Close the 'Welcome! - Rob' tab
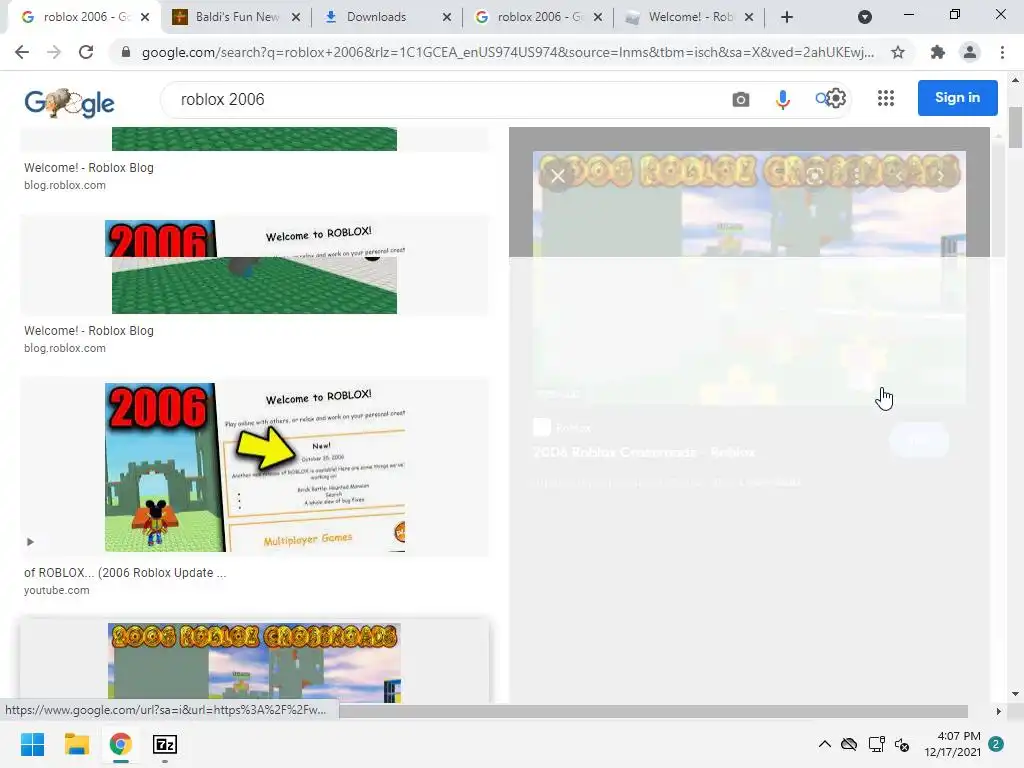This screenshot has width=1024, height=768. (x=749, y=17)
